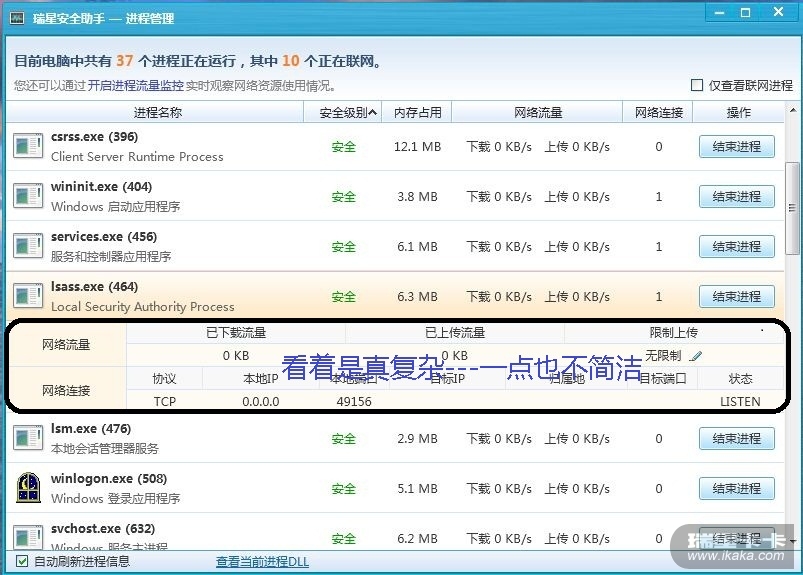The height and width of the screenshot is (575, 803).
Task: Select svchost.exe (632) process name
Action: [x=103, y=528]
